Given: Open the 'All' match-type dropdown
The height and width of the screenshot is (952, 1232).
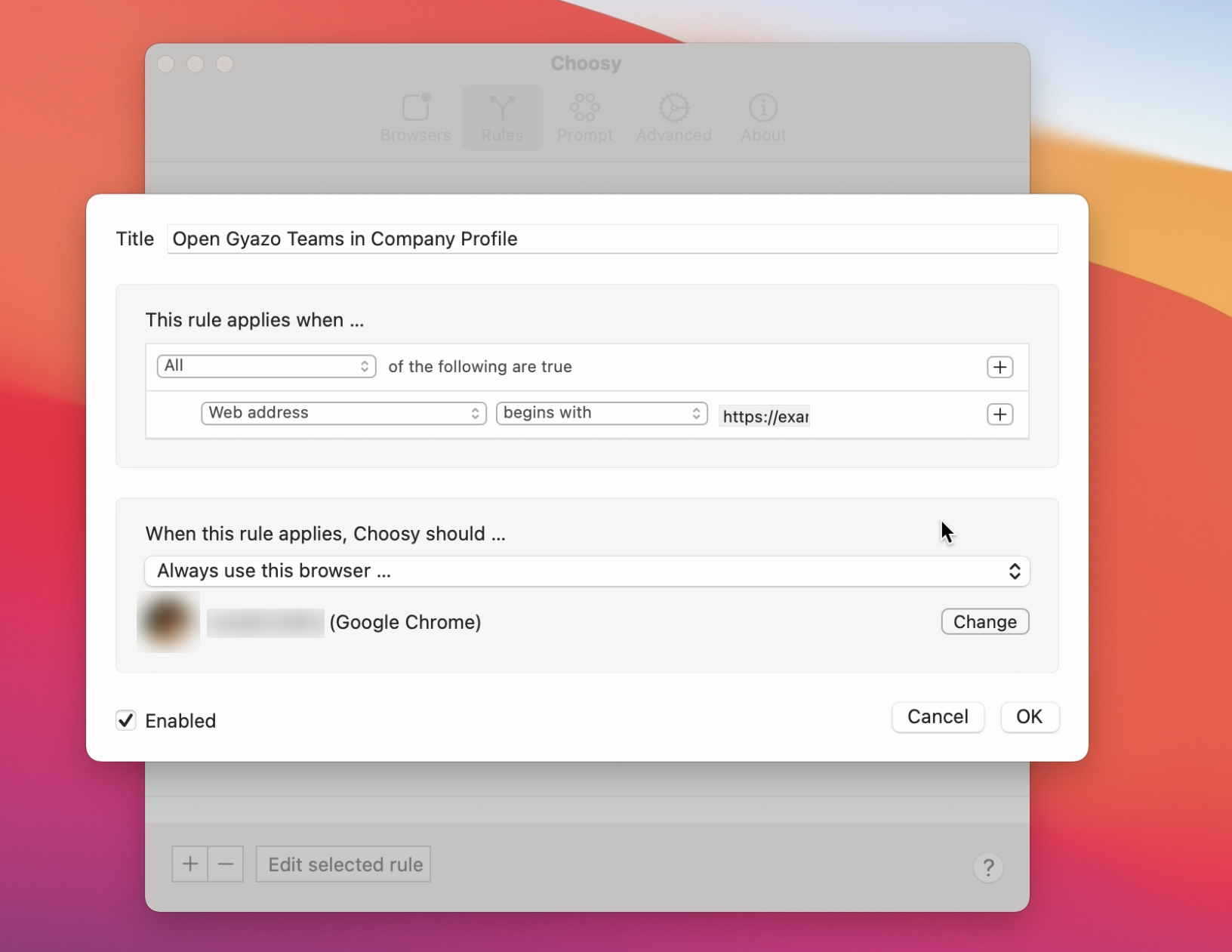Looking at the screenshot, I should pos(266,366).
